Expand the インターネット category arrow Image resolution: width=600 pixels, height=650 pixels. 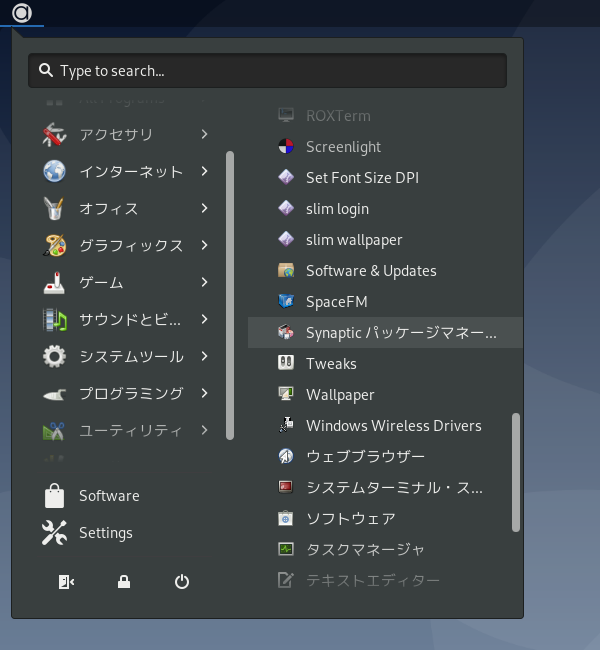(x=204, y=171)
